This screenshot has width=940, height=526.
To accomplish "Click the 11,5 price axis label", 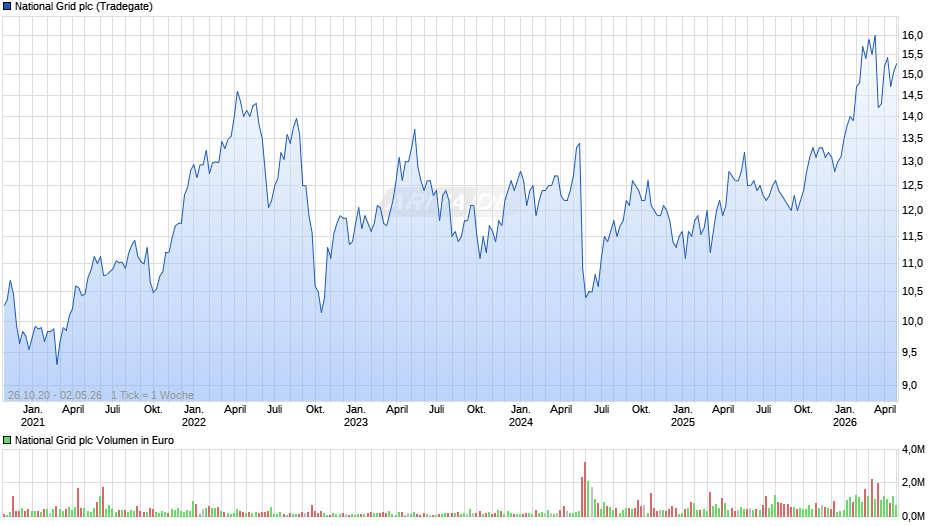I will pyautogui.click(x=912, y=237).
